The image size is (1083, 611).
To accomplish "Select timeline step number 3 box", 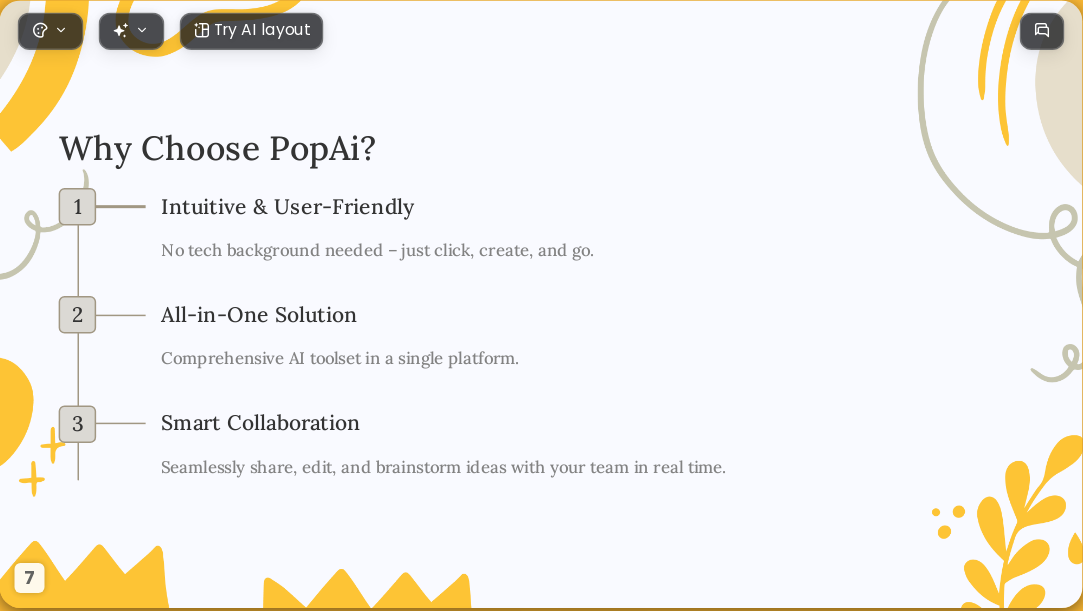I will [x=77, y=424].
